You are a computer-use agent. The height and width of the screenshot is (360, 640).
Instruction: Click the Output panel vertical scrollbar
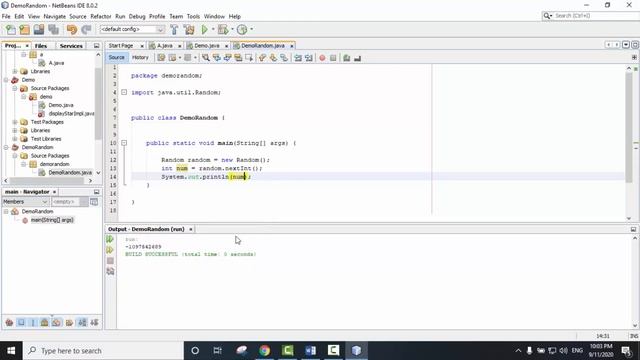[635, 282]
